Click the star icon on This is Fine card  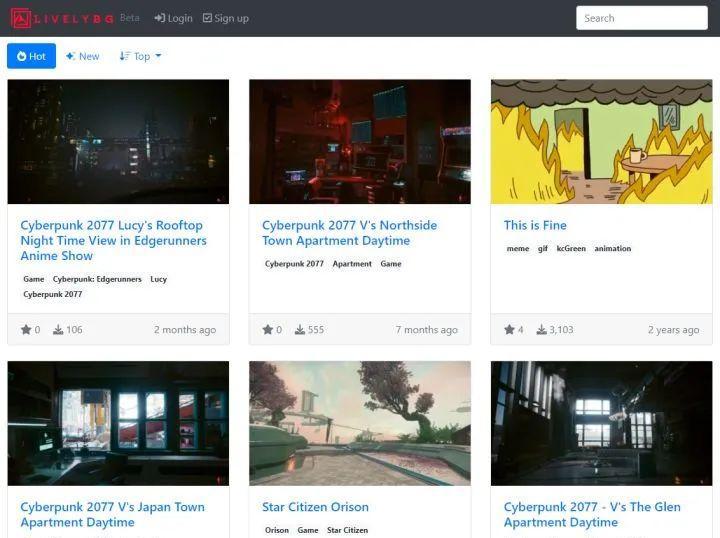pos(509,329)
